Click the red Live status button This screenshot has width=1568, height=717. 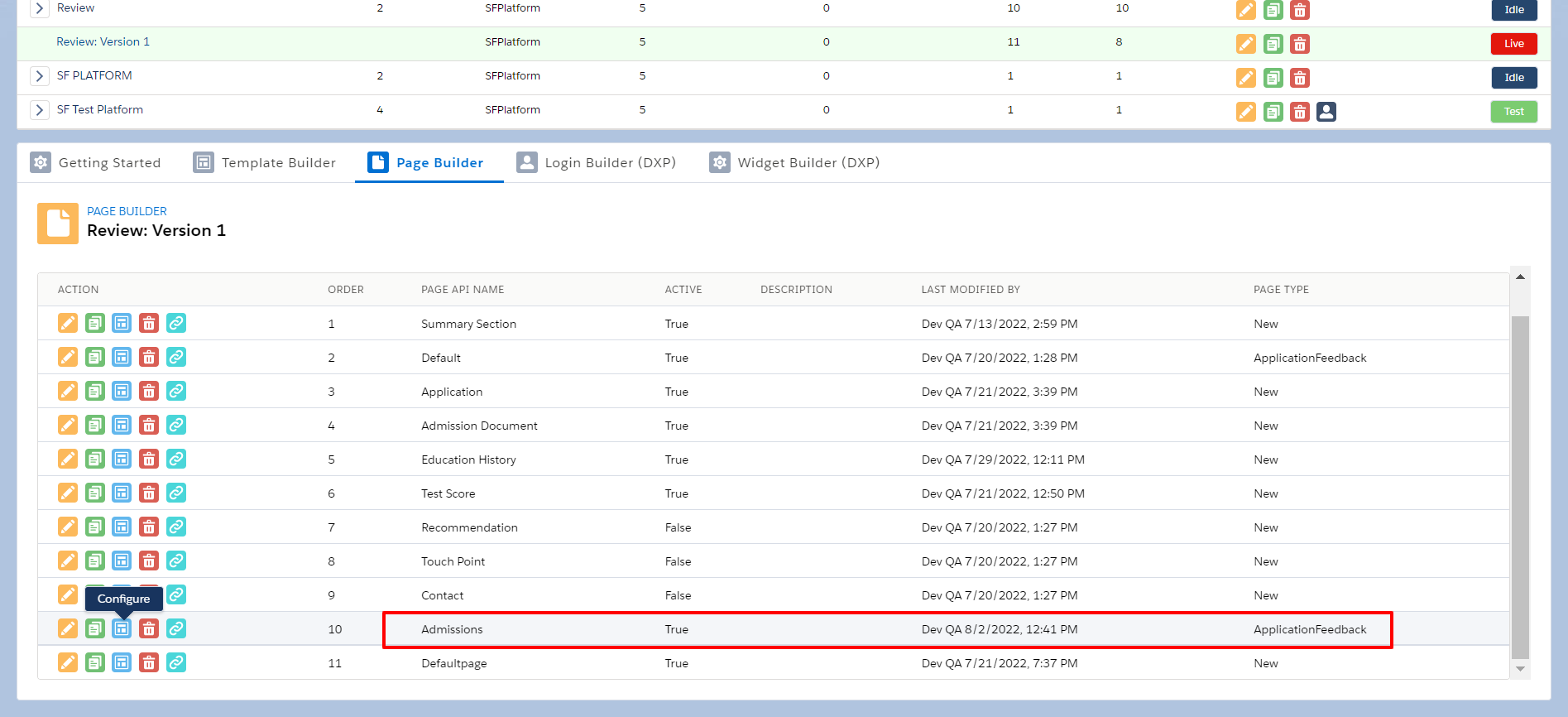pos(1513,44)
